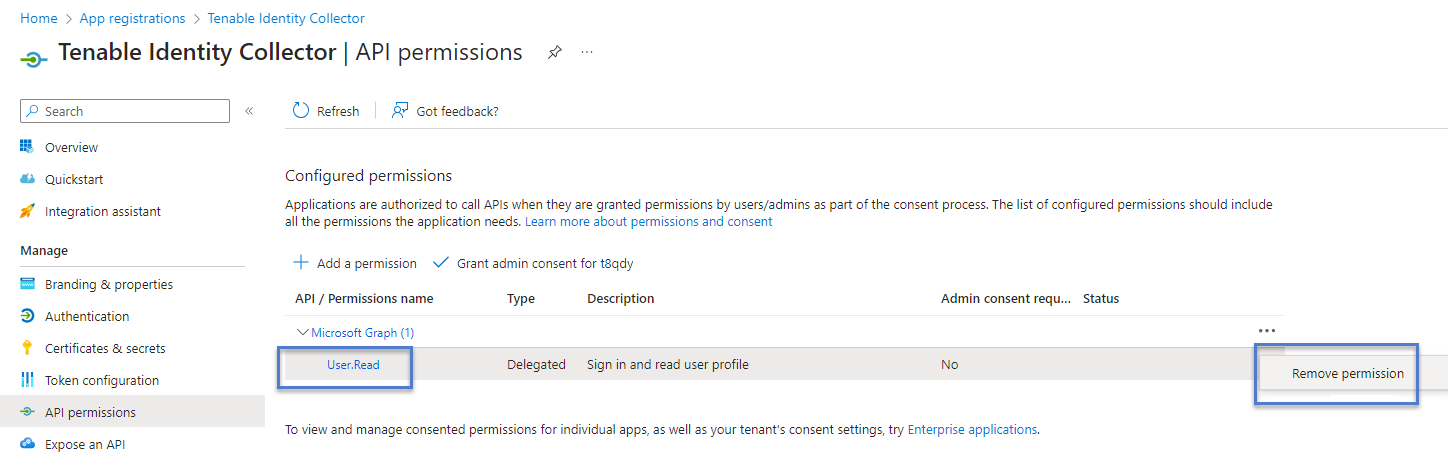This screenshot has height=455, width=1448.
Task: Open the Microsoft Graph row ellipsis menu
Action: (x=1267, y=331)
